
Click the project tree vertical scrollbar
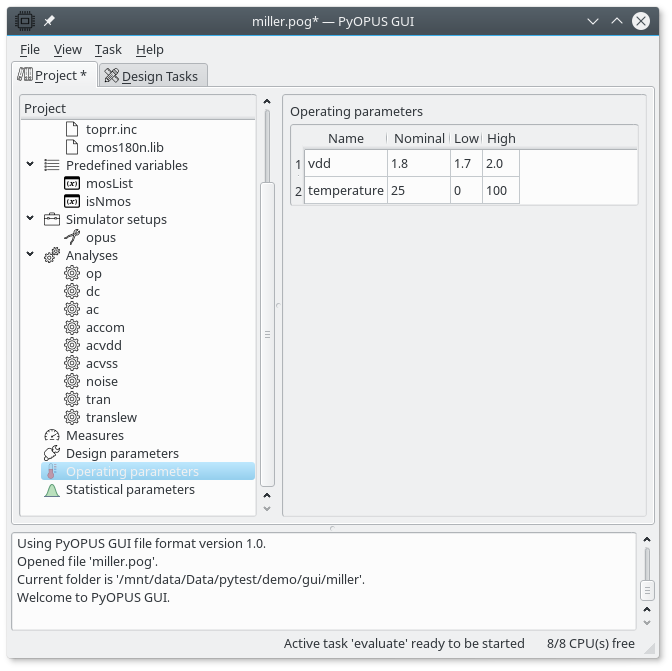[267, 334]
